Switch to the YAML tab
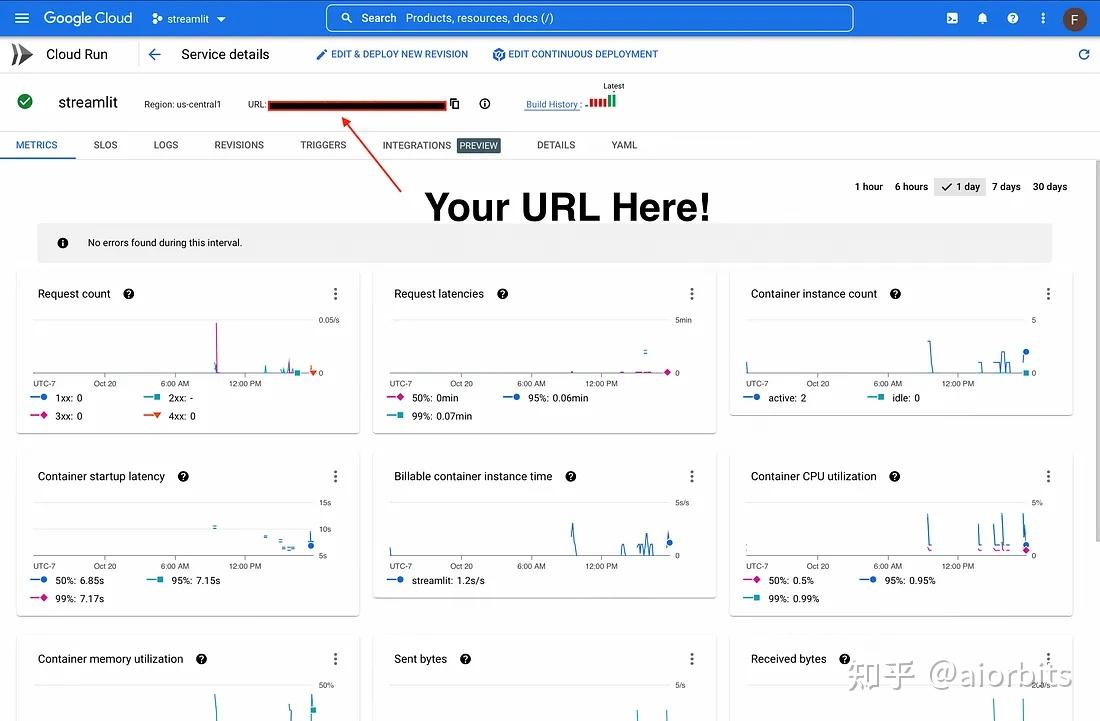The width and height of the screenshot is (1100, 721). [x=624, y=145]
